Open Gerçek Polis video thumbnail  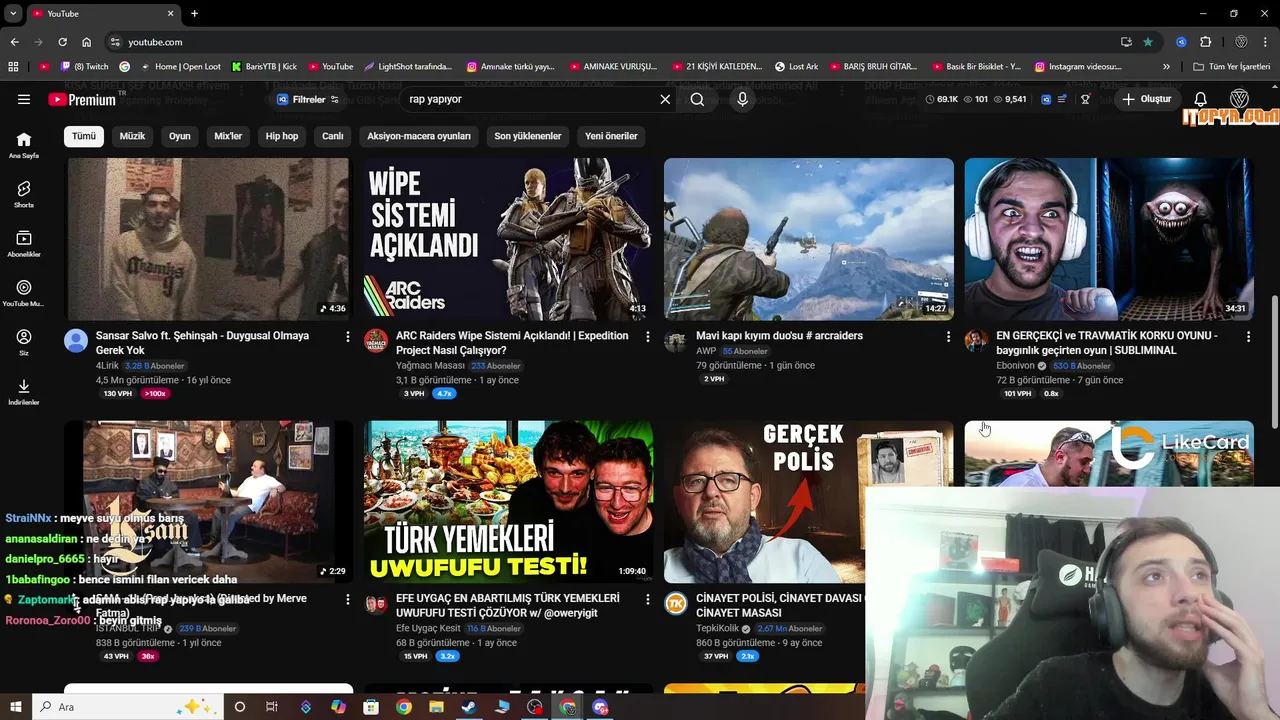[x=764, y=501]
